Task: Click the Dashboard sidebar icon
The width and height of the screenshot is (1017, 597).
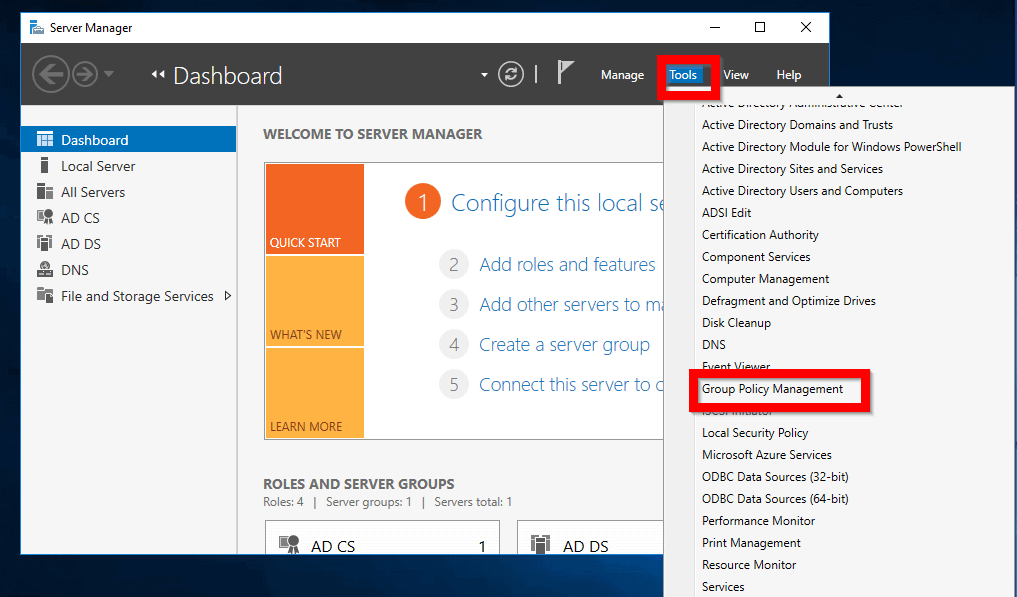Action: (45, 140)
